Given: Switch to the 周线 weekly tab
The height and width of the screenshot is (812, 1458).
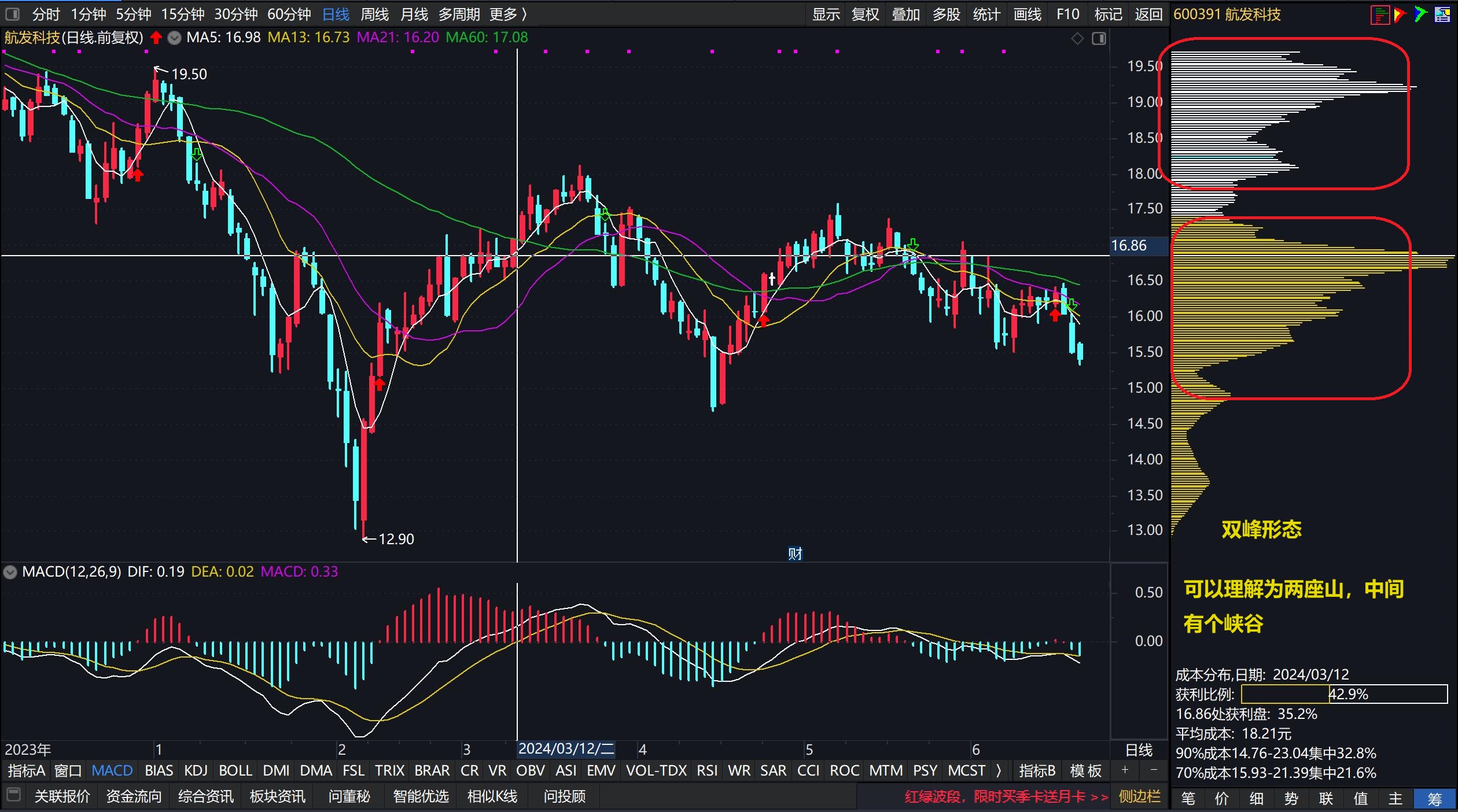Looking at the screenshot, I should [374, 14].
